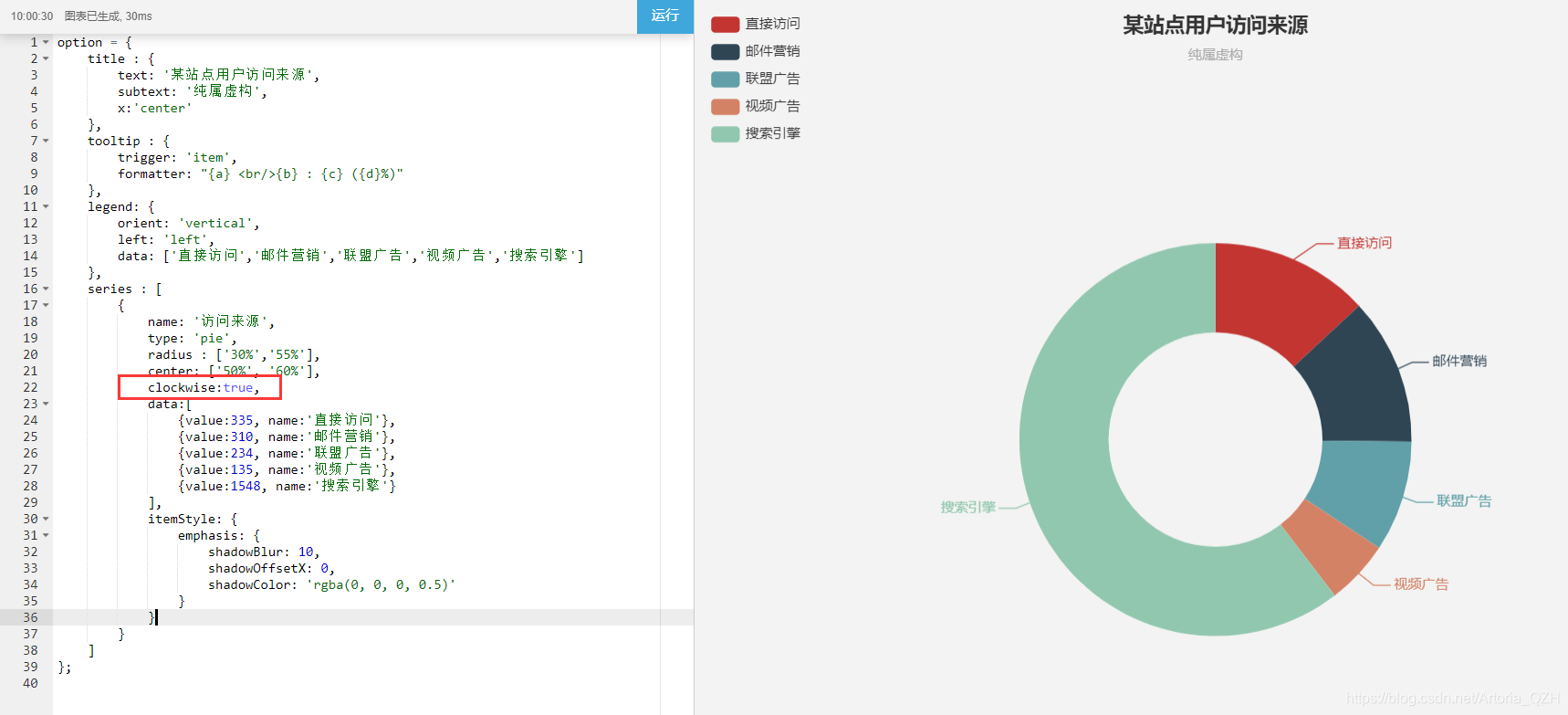Click the blue 运行 run button
The image size is (1568, 715).
pyautogui.click(x=664, y=16)
